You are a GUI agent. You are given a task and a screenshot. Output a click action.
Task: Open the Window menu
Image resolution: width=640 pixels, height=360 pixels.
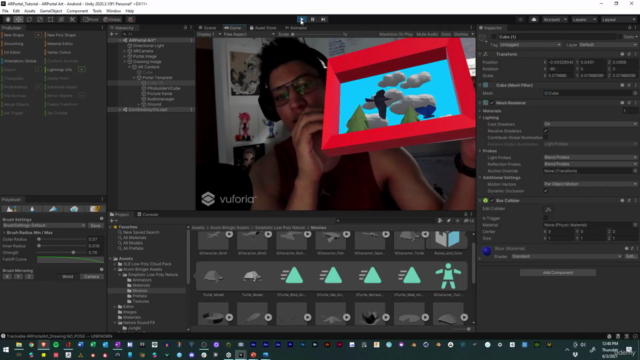[113, 11]
